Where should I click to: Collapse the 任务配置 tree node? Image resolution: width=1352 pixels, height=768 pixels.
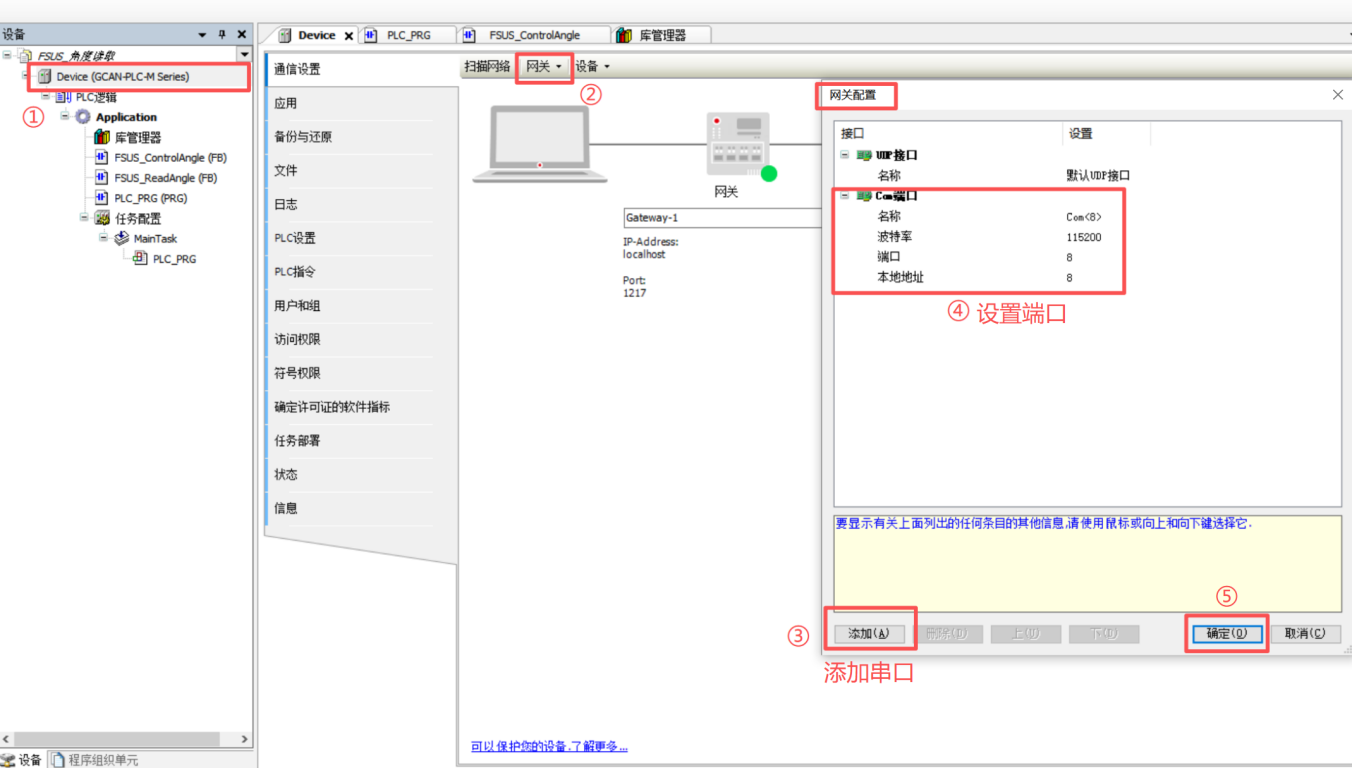[85, 218]
